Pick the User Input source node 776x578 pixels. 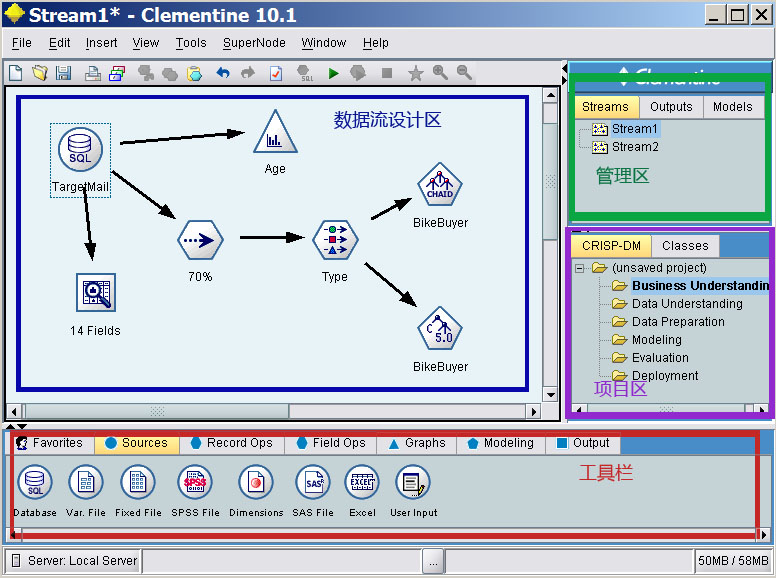click(x=413, y=482)
